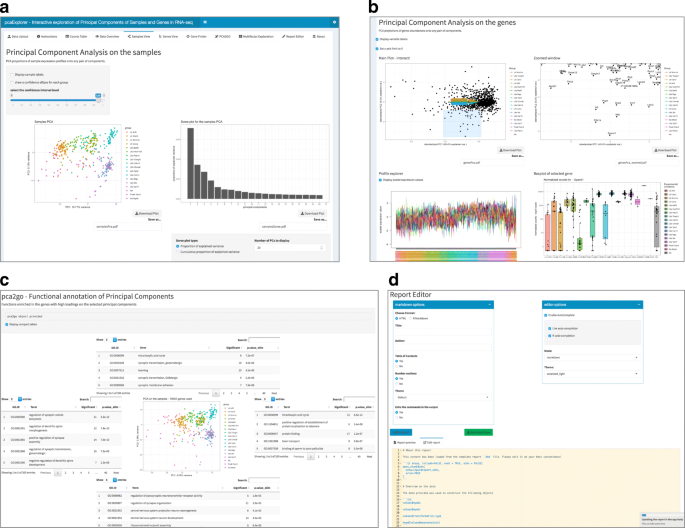Open the Data Upload tab in panel a
Screen dimensions: 685x528
click(18, 37)
